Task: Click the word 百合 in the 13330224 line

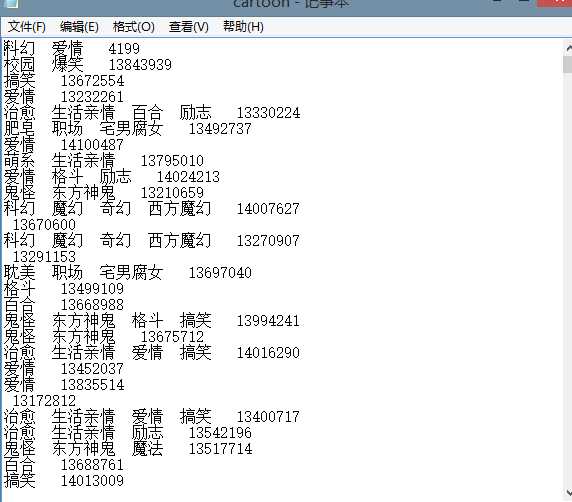Action: (x=147, y=113)
